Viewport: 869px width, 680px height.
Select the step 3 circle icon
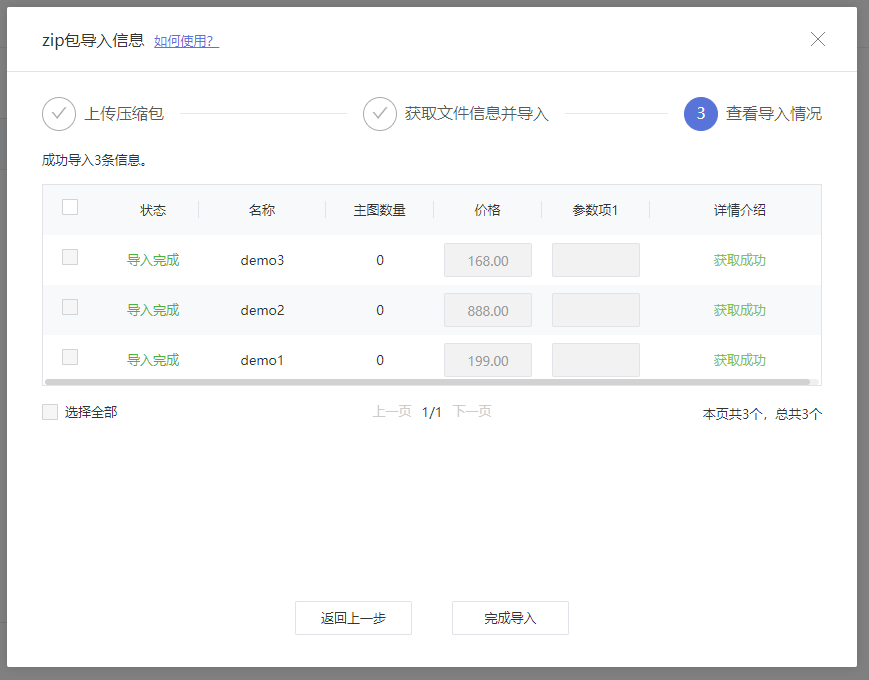[x=700, y=114]
